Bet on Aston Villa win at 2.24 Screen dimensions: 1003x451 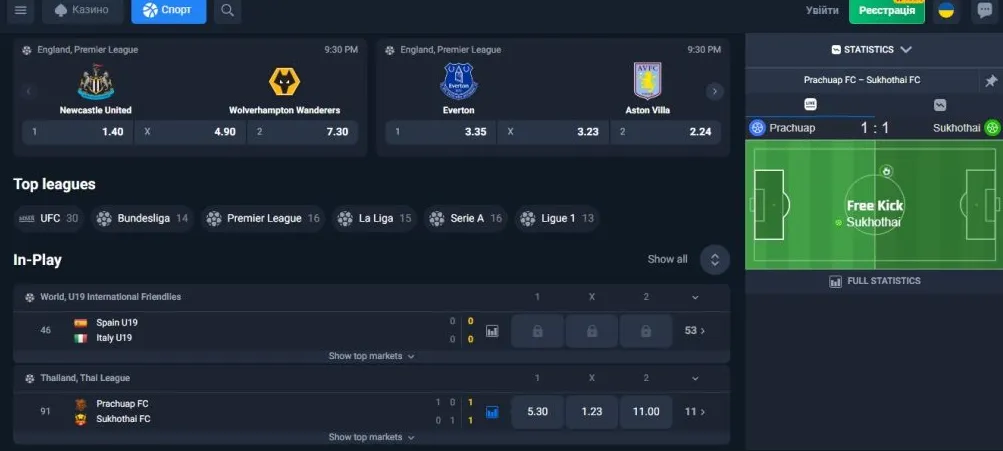(x=666, y=132)
